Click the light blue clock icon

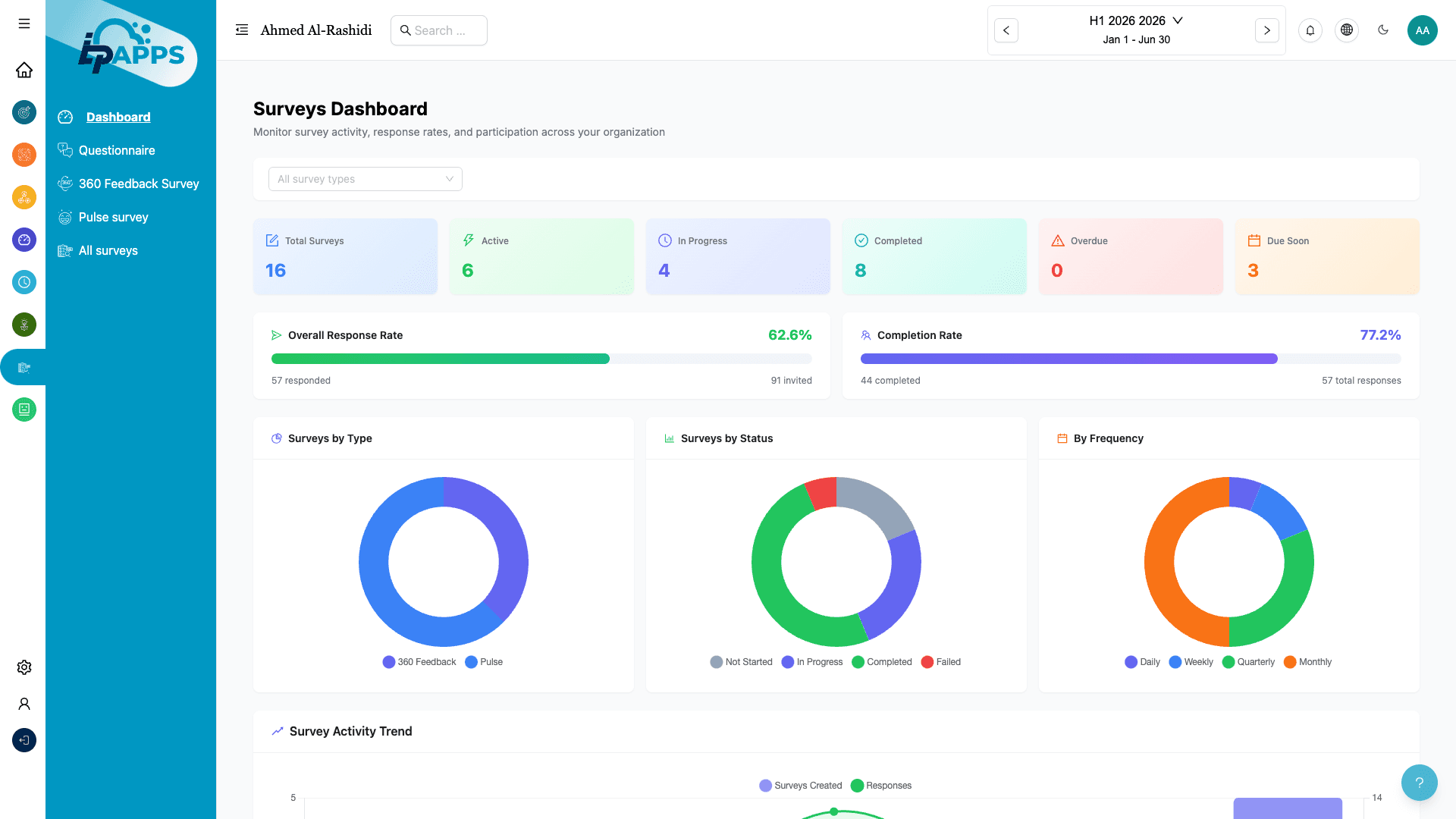tap(24, 282)
